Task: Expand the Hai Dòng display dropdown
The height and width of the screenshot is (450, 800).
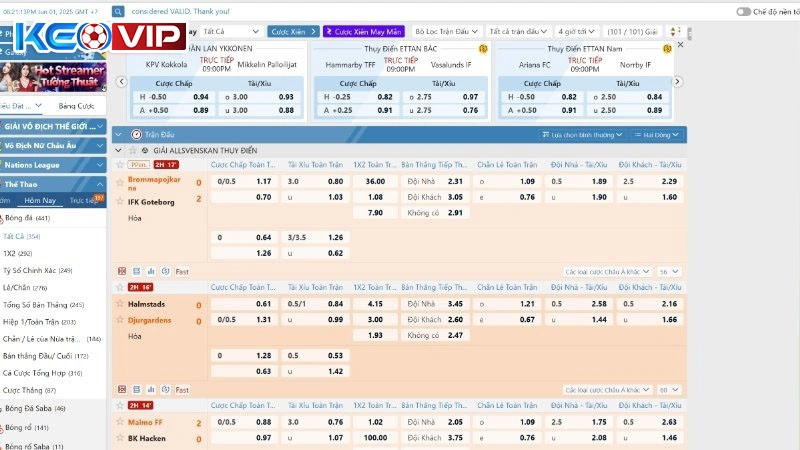Action: click(x=659, y=133)
